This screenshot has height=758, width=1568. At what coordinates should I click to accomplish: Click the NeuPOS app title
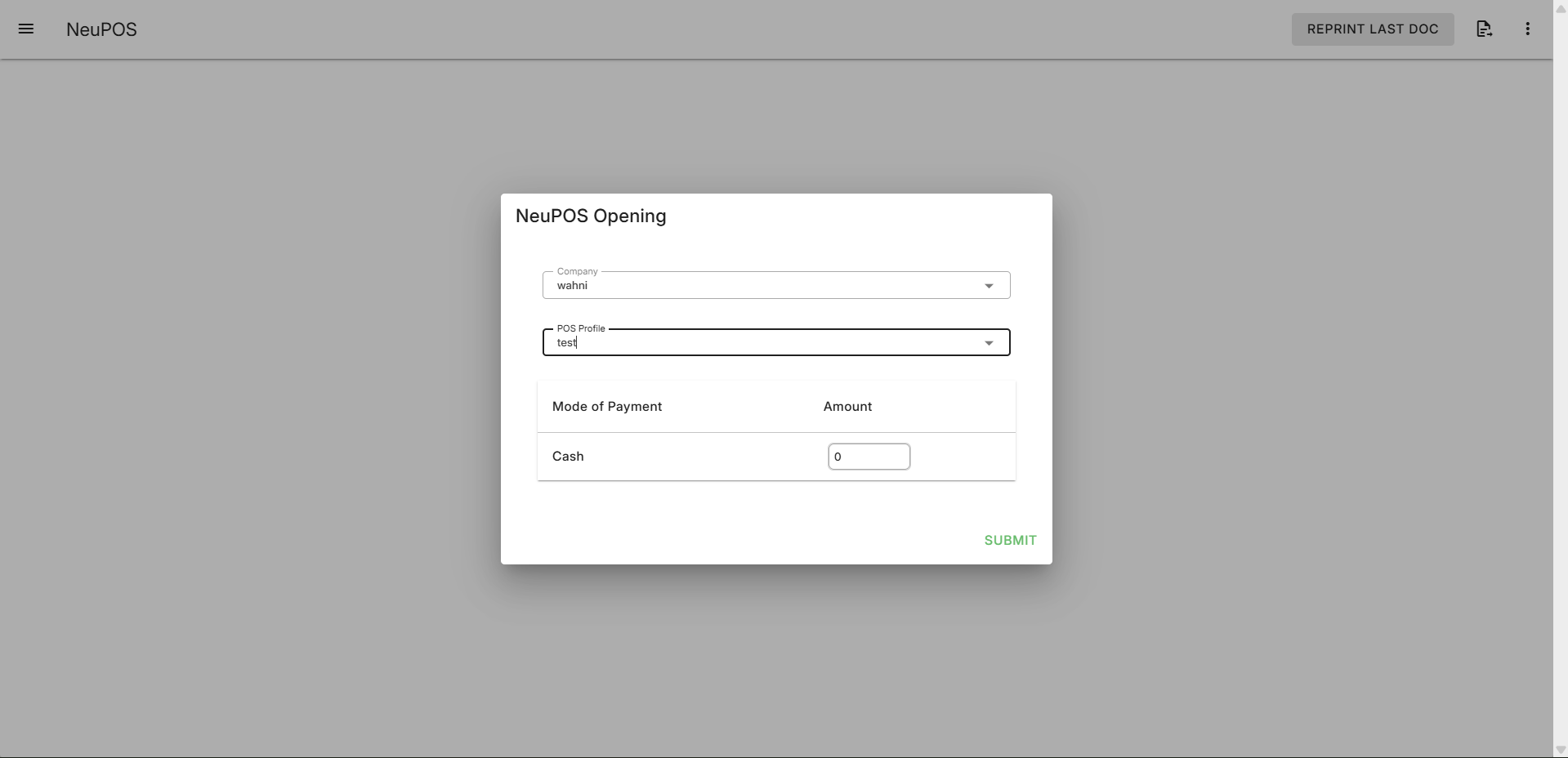(x=101, y=29)
